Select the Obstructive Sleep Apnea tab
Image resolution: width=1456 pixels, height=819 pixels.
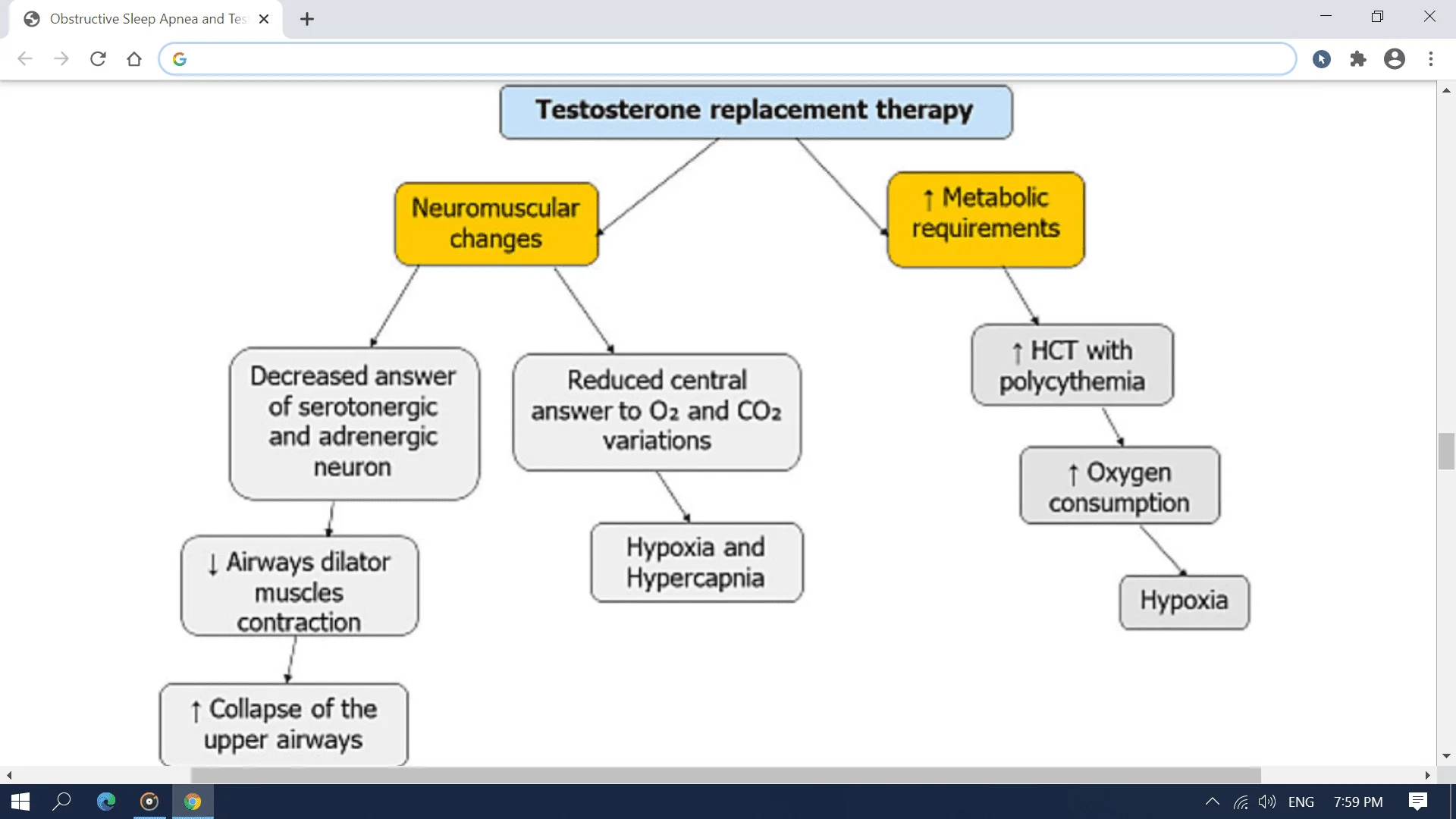[146, 20]
